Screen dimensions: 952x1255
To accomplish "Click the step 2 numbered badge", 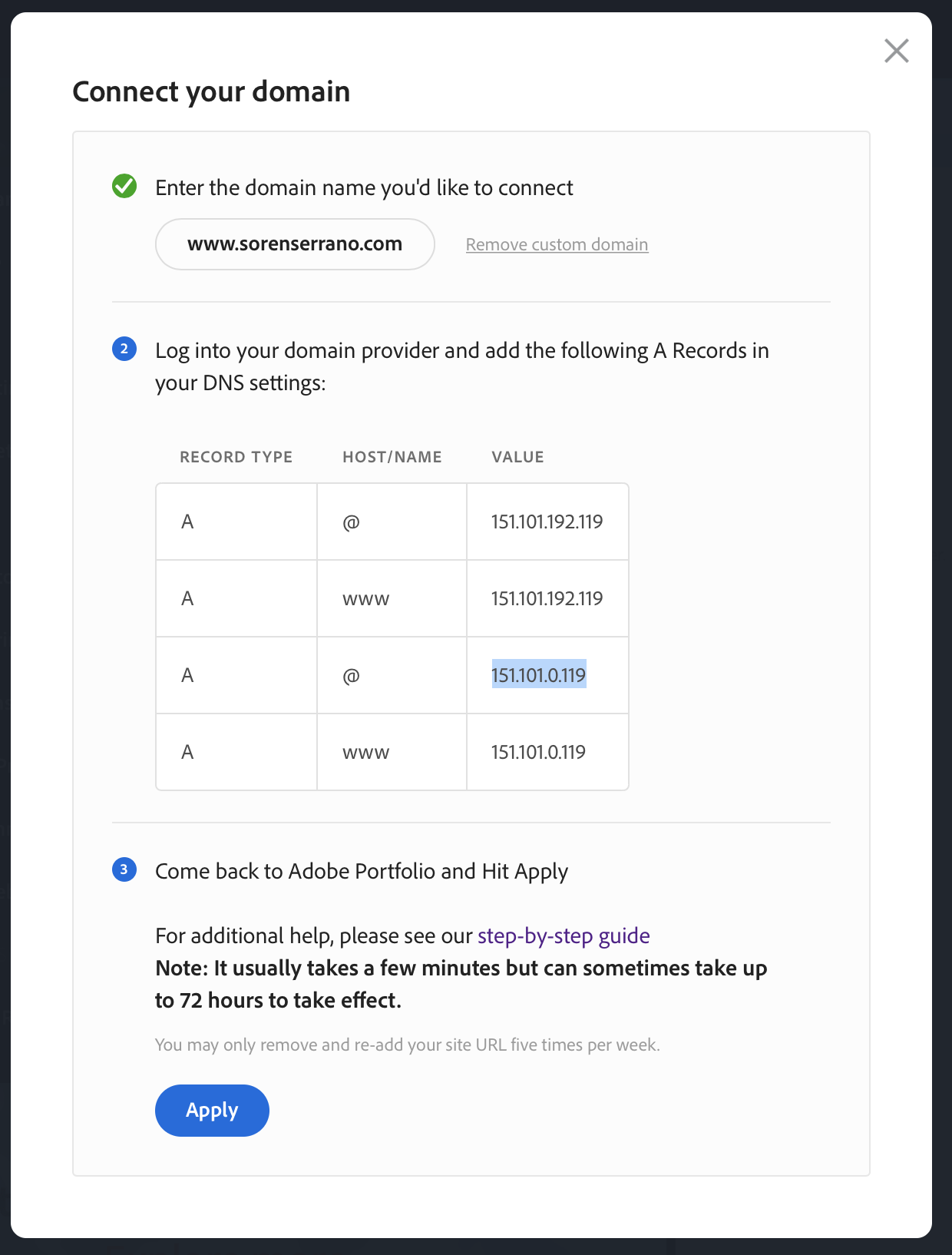I will (x=125, y=350).
